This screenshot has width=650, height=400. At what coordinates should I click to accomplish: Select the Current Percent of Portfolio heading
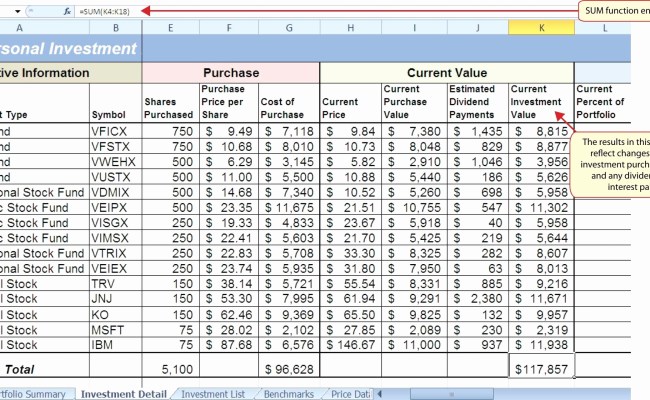(603, 103)
